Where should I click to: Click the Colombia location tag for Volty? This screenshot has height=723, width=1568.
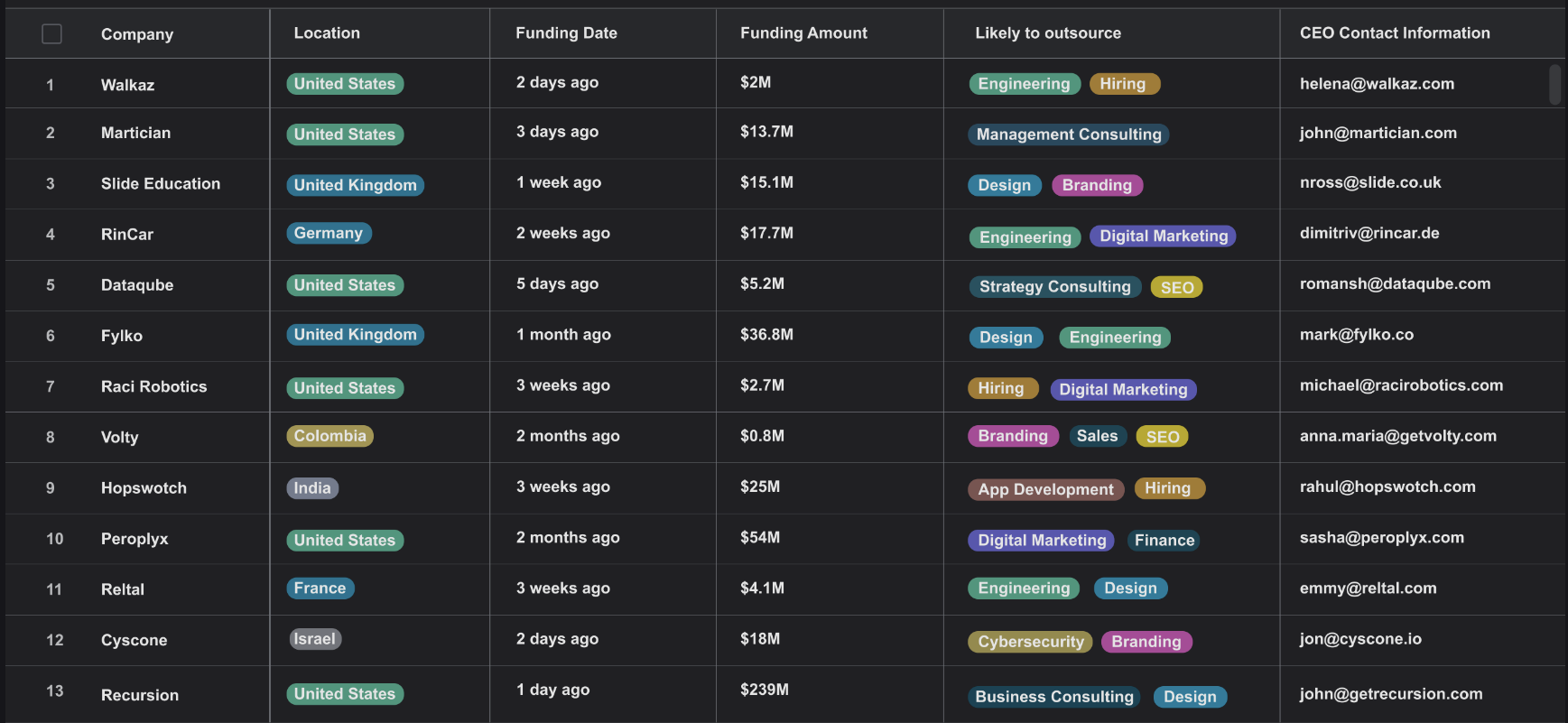[329, 436]
